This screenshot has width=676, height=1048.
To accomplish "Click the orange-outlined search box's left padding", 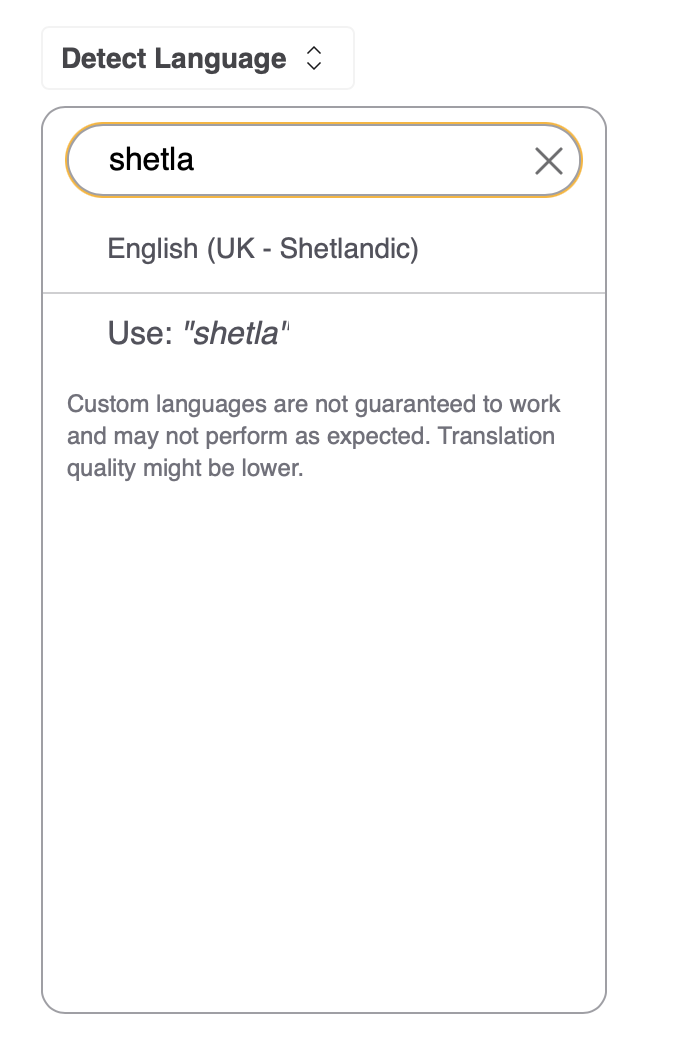I will pos(88,161).
